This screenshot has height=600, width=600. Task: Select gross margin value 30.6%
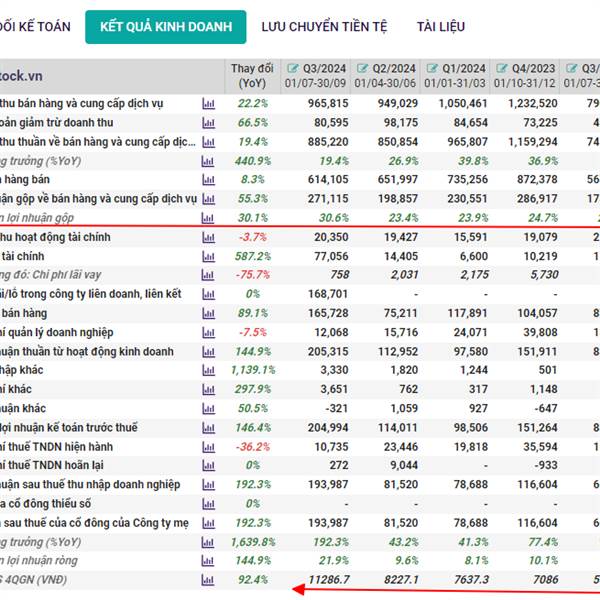(334, 218)
